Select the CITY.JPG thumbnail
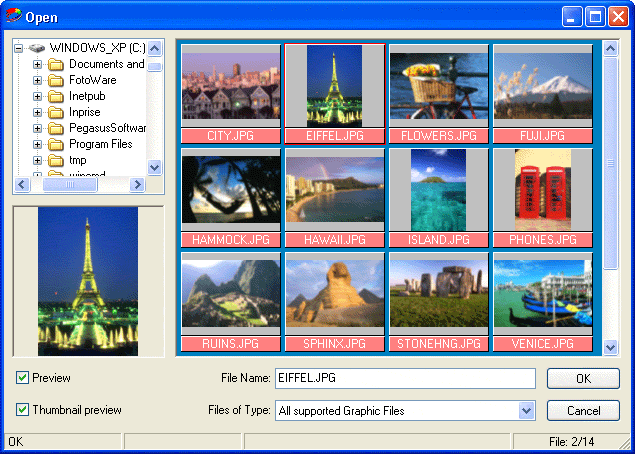 pyautogui.click(x=231, y=86)
